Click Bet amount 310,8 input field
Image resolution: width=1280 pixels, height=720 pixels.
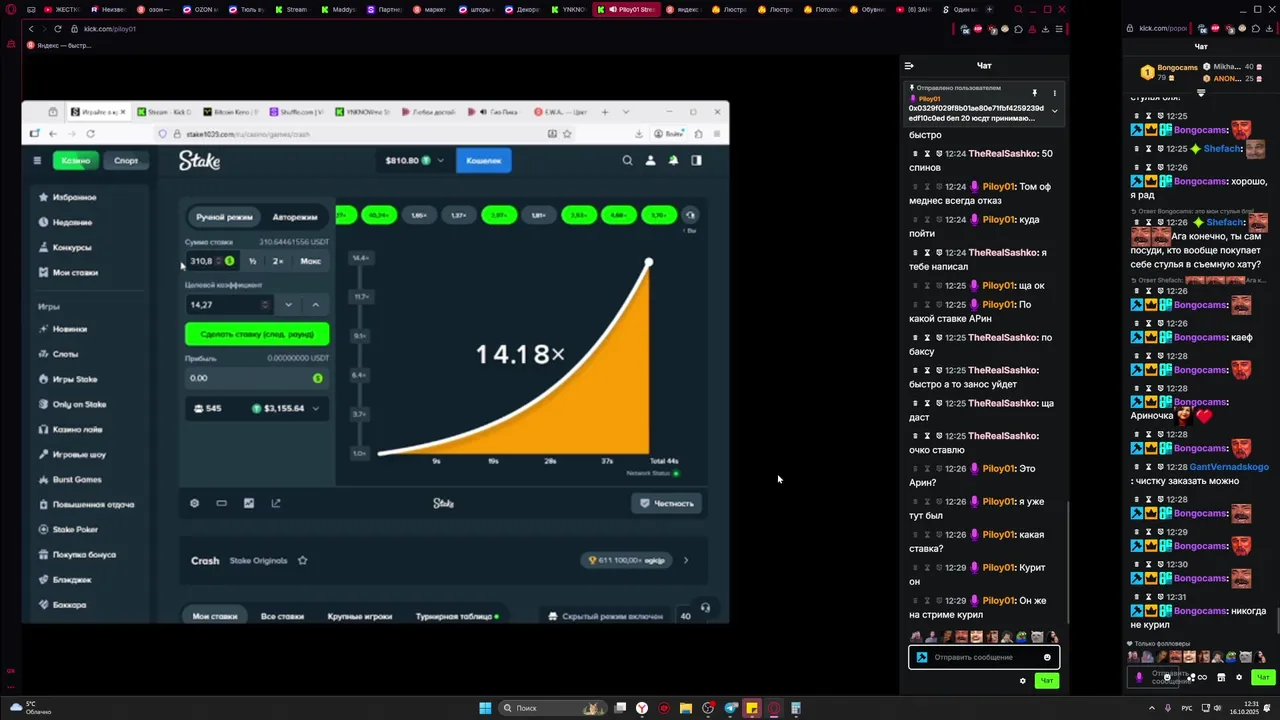click(x=211, y=261)
